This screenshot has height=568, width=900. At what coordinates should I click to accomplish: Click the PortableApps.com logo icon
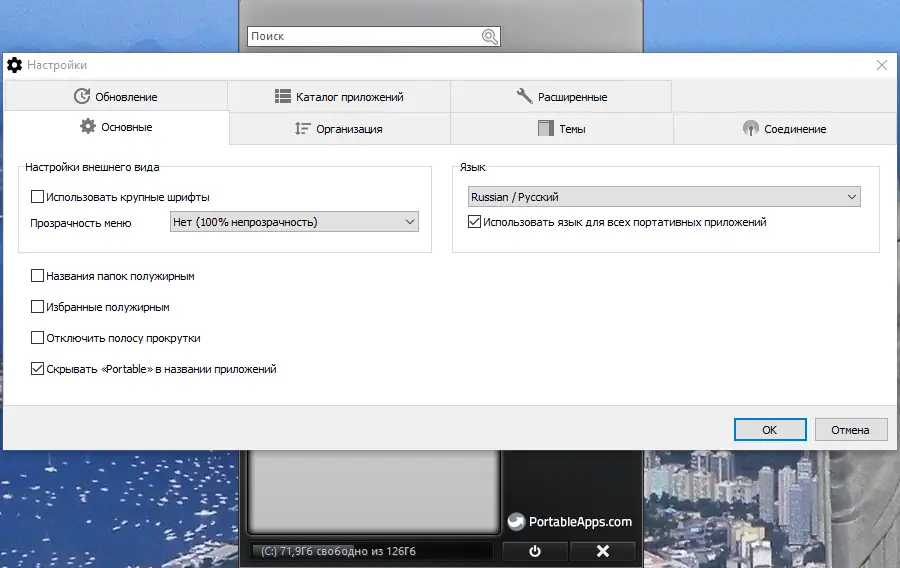(516, 522)
